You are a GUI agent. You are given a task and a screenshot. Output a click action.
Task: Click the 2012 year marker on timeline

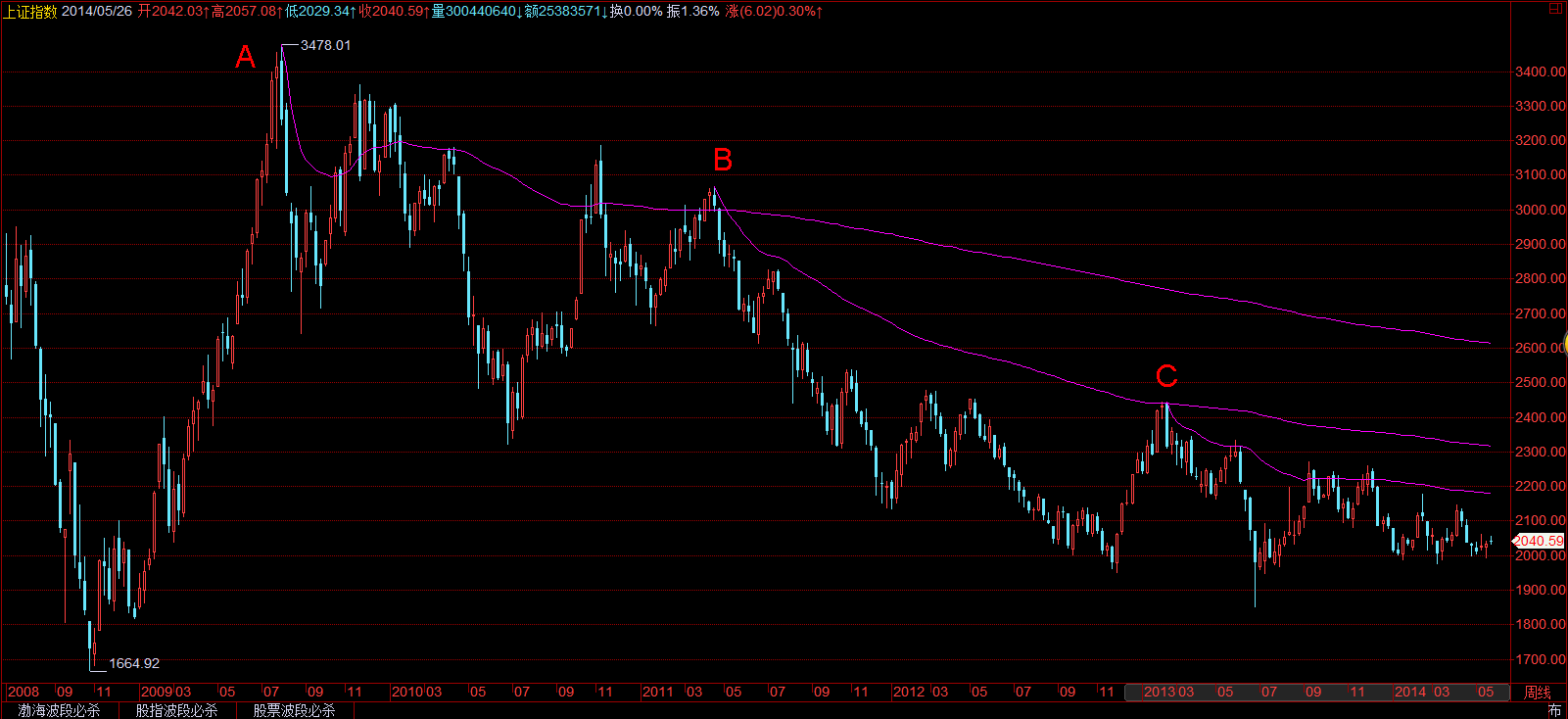click(x=909, y=692)
